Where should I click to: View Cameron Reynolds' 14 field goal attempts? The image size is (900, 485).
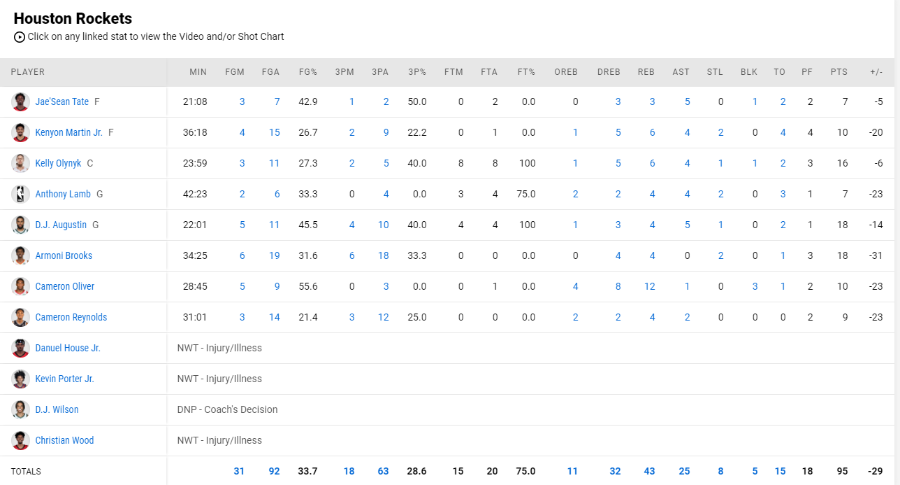tap(274, 317)
